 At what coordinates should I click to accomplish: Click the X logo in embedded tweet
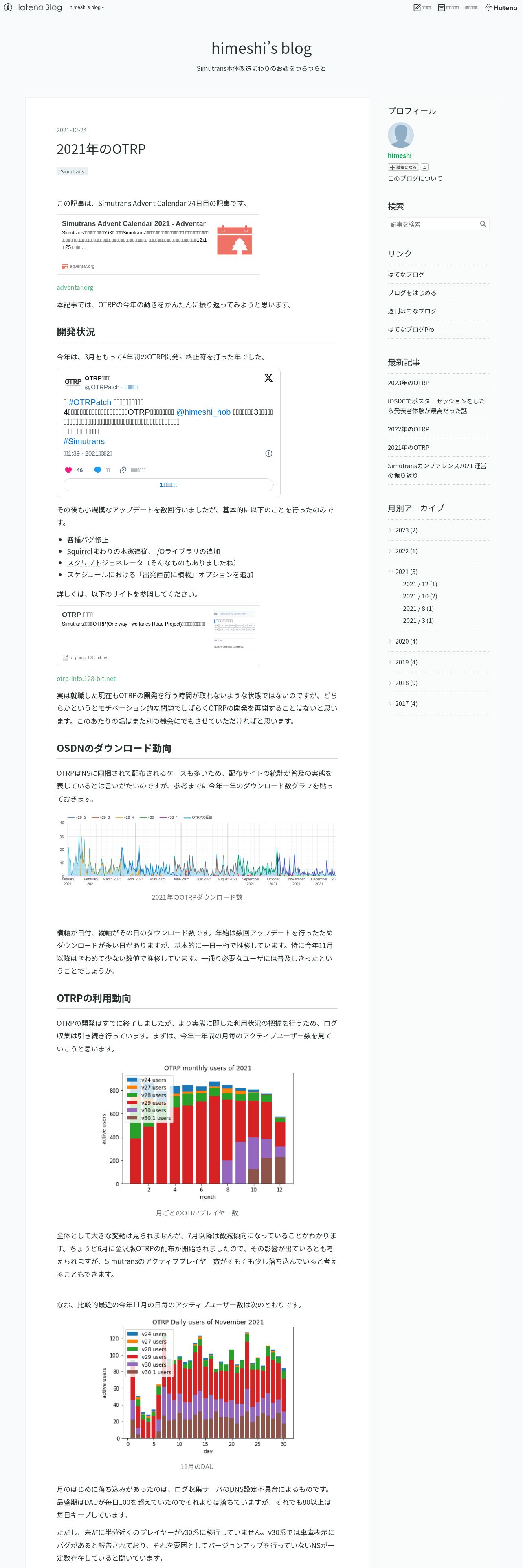click(268, 378)
